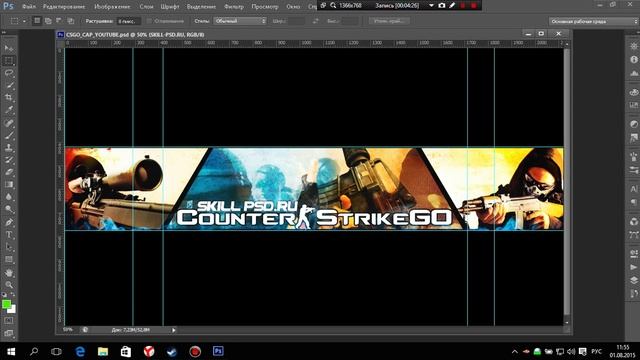
Task: Select the Rectangle shape tool
Action: pyautogui.click(x=9, y=260)
